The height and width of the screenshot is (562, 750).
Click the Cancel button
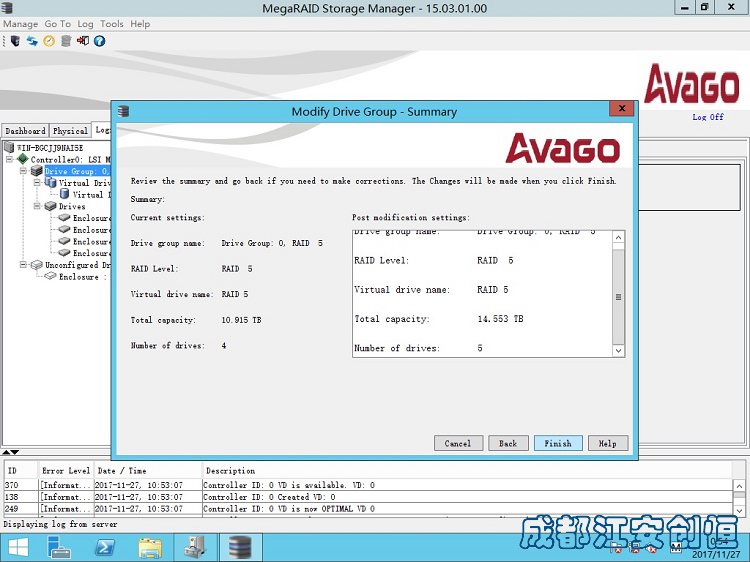click(x=458, y=443)
